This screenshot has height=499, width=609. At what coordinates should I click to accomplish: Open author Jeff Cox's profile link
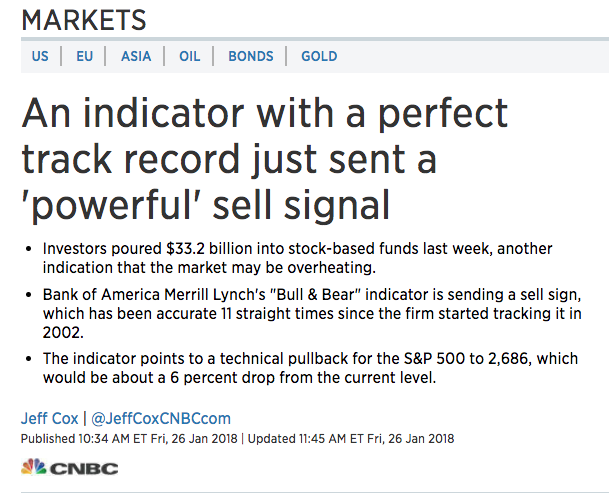(50, 418)
